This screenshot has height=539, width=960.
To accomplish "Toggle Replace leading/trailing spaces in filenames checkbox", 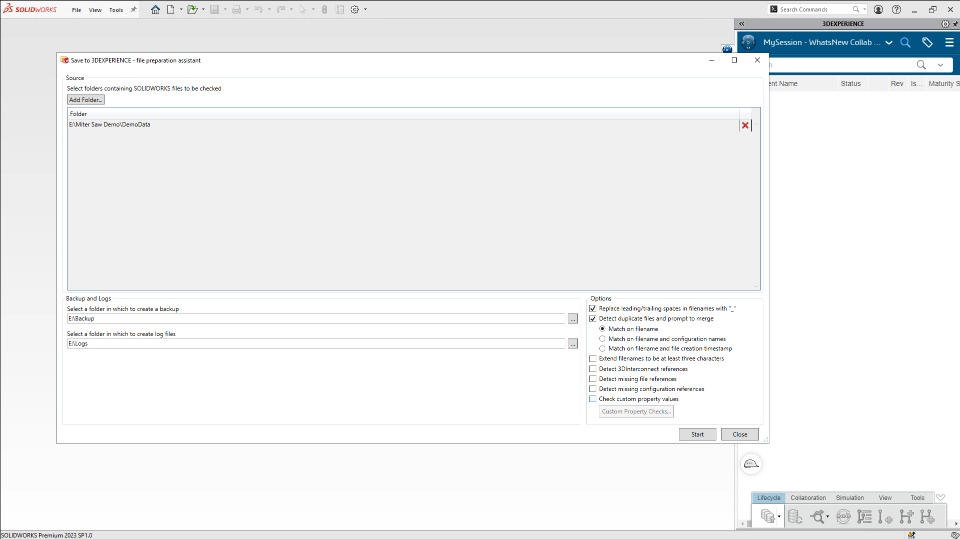I will click(x=593, y=309).
